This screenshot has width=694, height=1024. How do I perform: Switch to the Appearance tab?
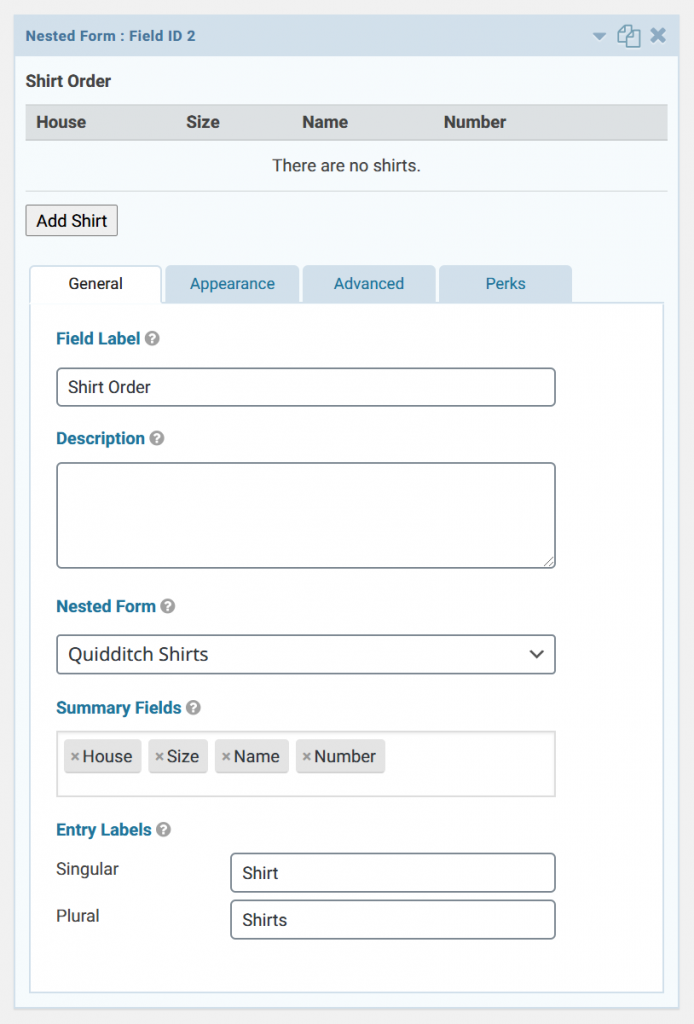pyautogui.click(x=232, y=284)
